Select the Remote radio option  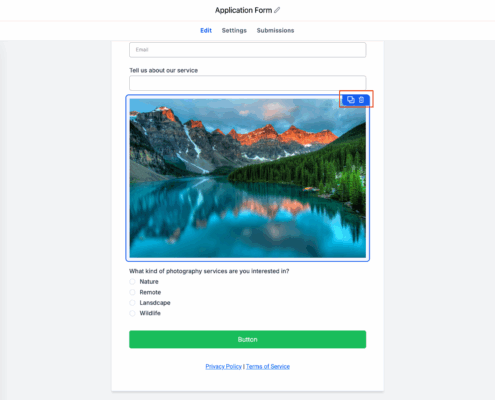tap(132, 292)
